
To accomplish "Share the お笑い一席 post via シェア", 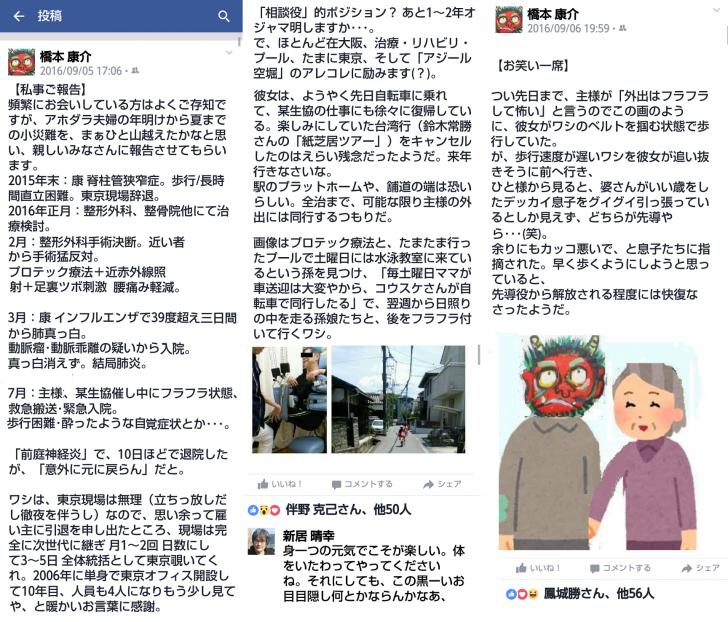I will point(700,568).
